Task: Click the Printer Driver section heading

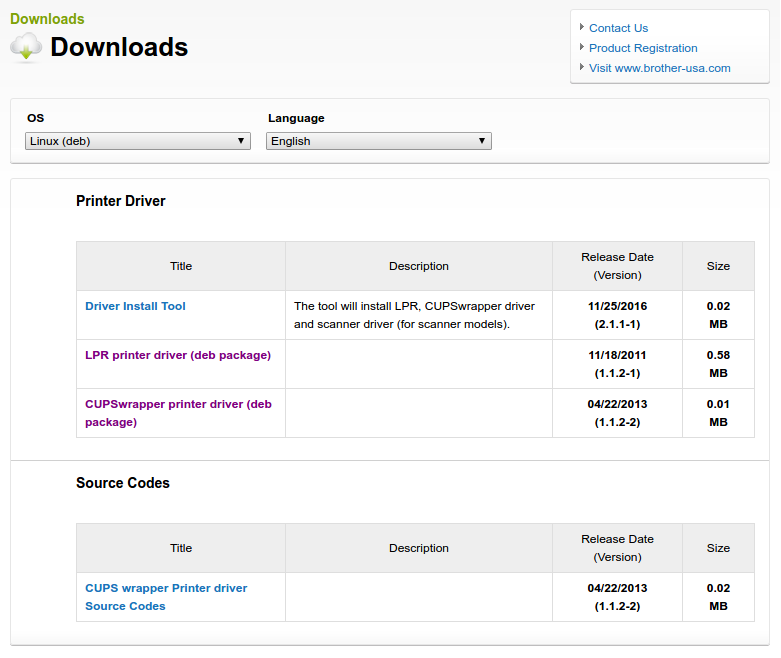Action: click(x=121, y=201)
